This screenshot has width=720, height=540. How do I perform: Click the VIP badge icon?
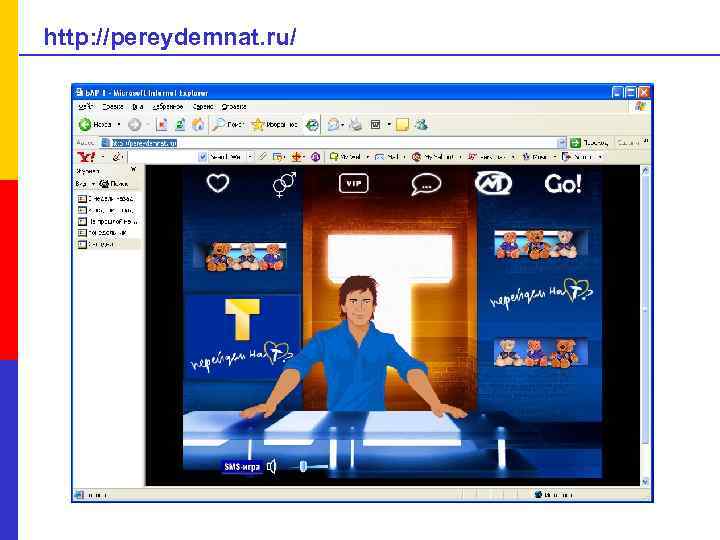coord(354,184)
